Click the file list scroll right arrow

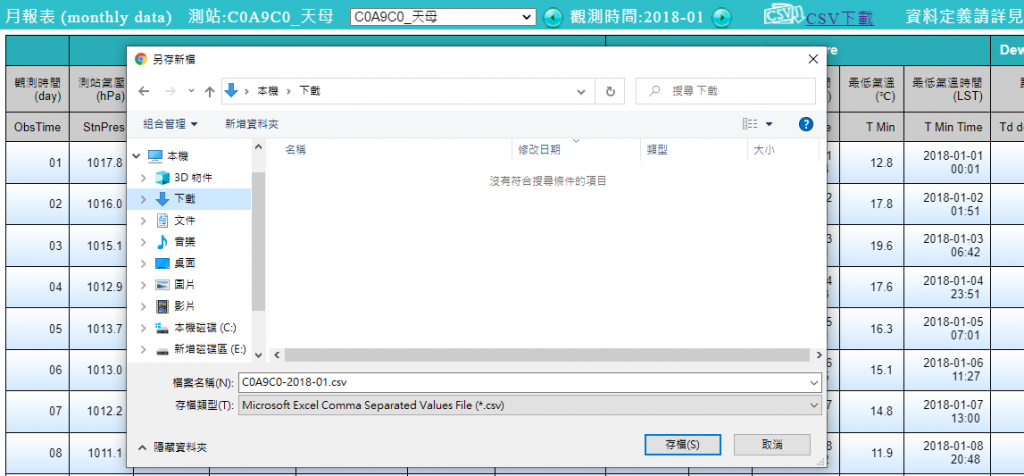point(819,355)
